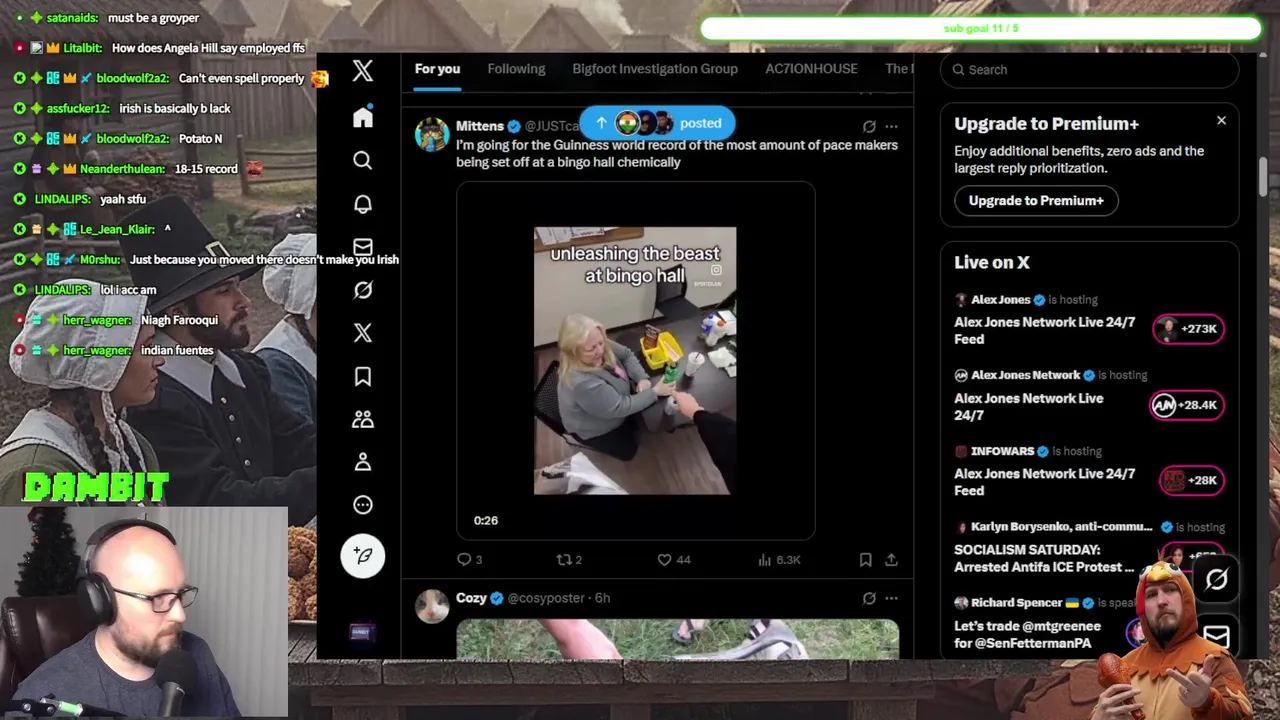Open Bigfoot Investigation Group tab
Screen dimensions: 1280x720
click(655, 69)
